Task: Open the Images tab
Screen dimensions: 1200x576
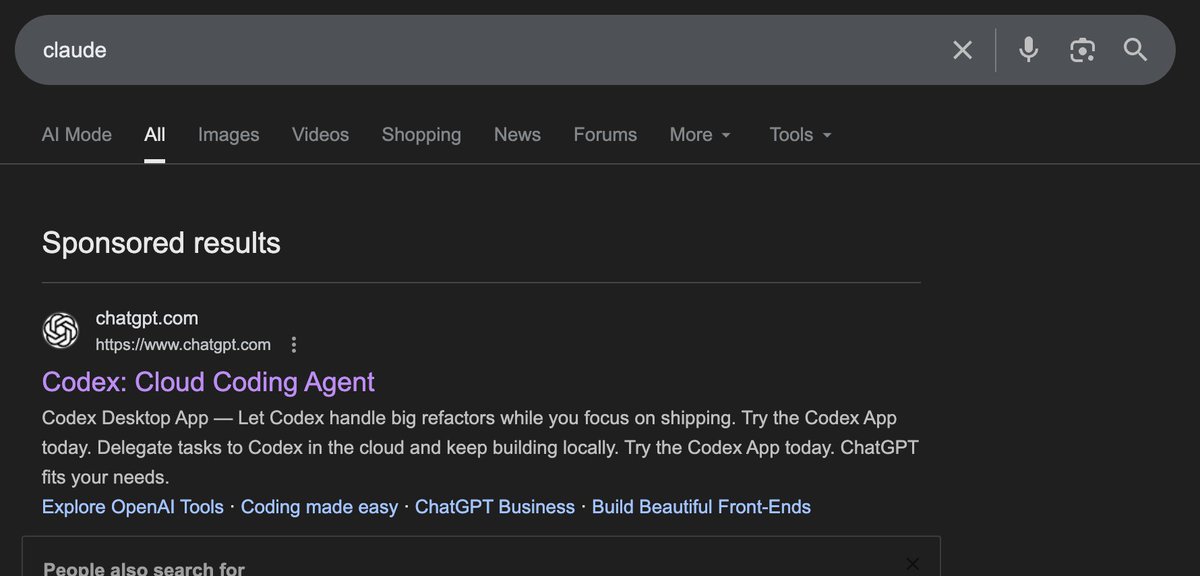Action: point(228,135)
